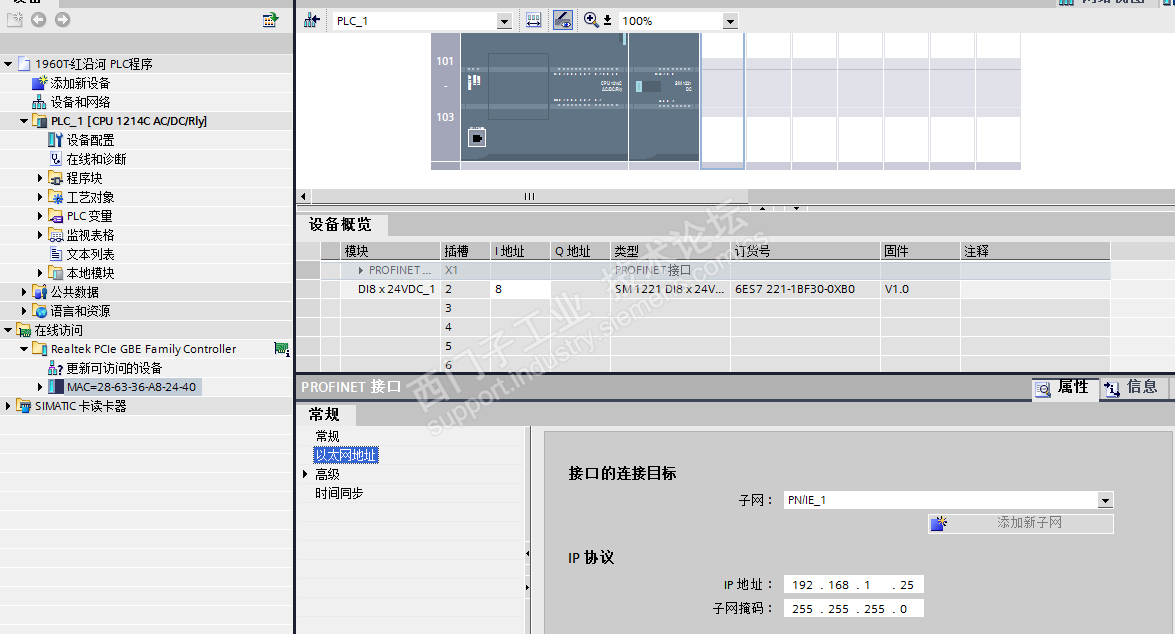
Task: Click the 监视表格 folder icon
Action: [55, 235]
